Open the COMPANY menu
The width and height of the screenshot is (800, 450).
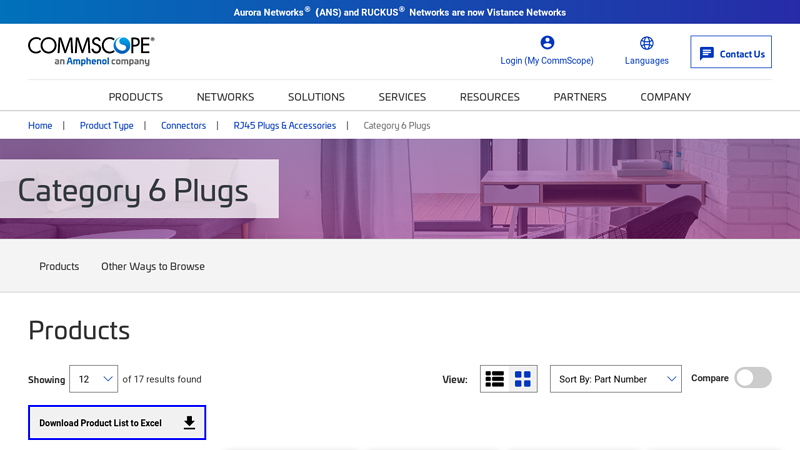point(665,97)
